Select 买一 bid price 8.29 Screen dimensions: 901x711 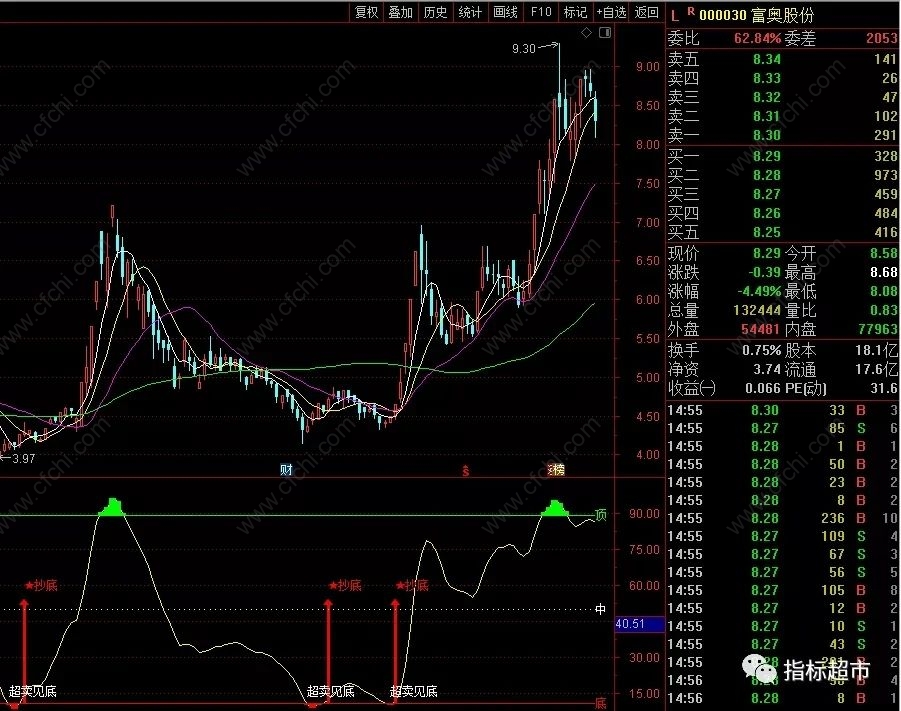[x=767, y=156]
